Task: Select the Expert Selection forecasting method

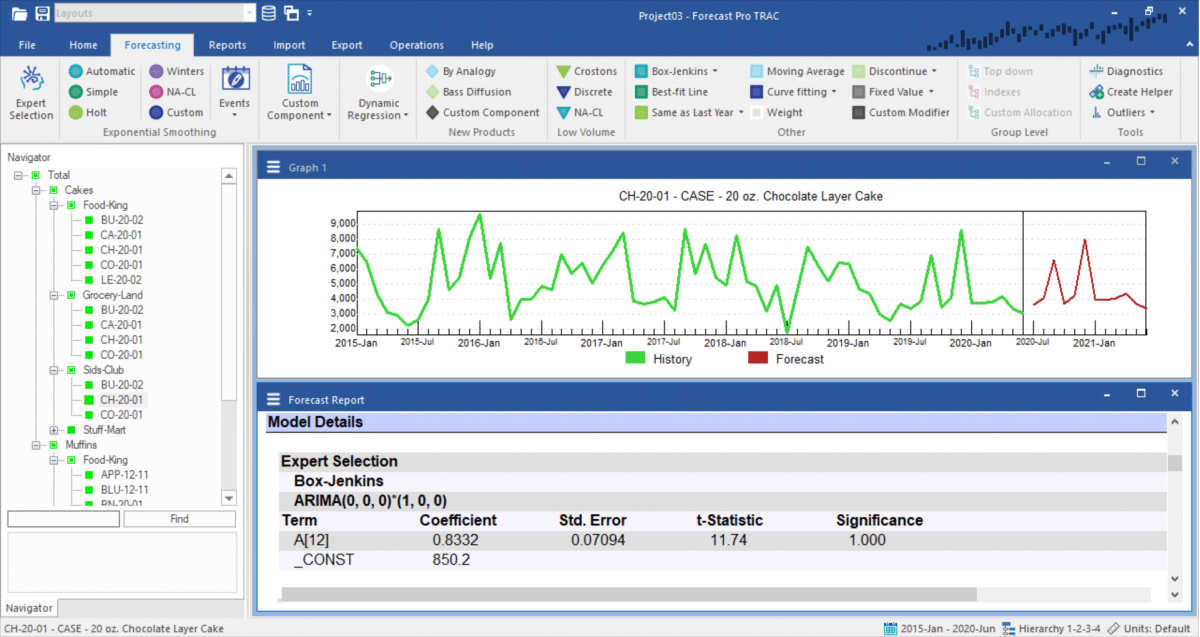Action: pyautogui.click(x=30, y=92)
